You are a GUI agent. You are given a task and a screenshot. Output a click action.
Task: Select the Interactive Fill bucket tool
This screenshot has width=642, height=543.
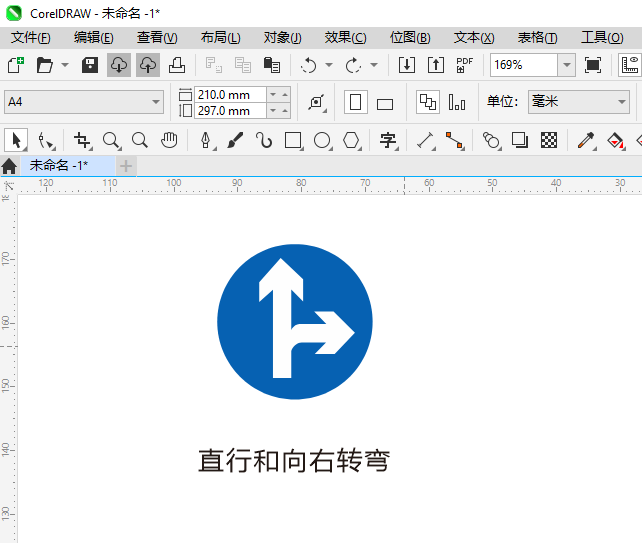615,140
